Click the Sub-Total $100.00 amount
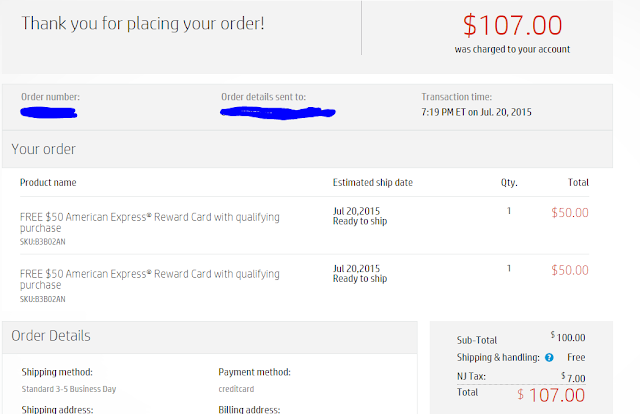 coord(568,339)
